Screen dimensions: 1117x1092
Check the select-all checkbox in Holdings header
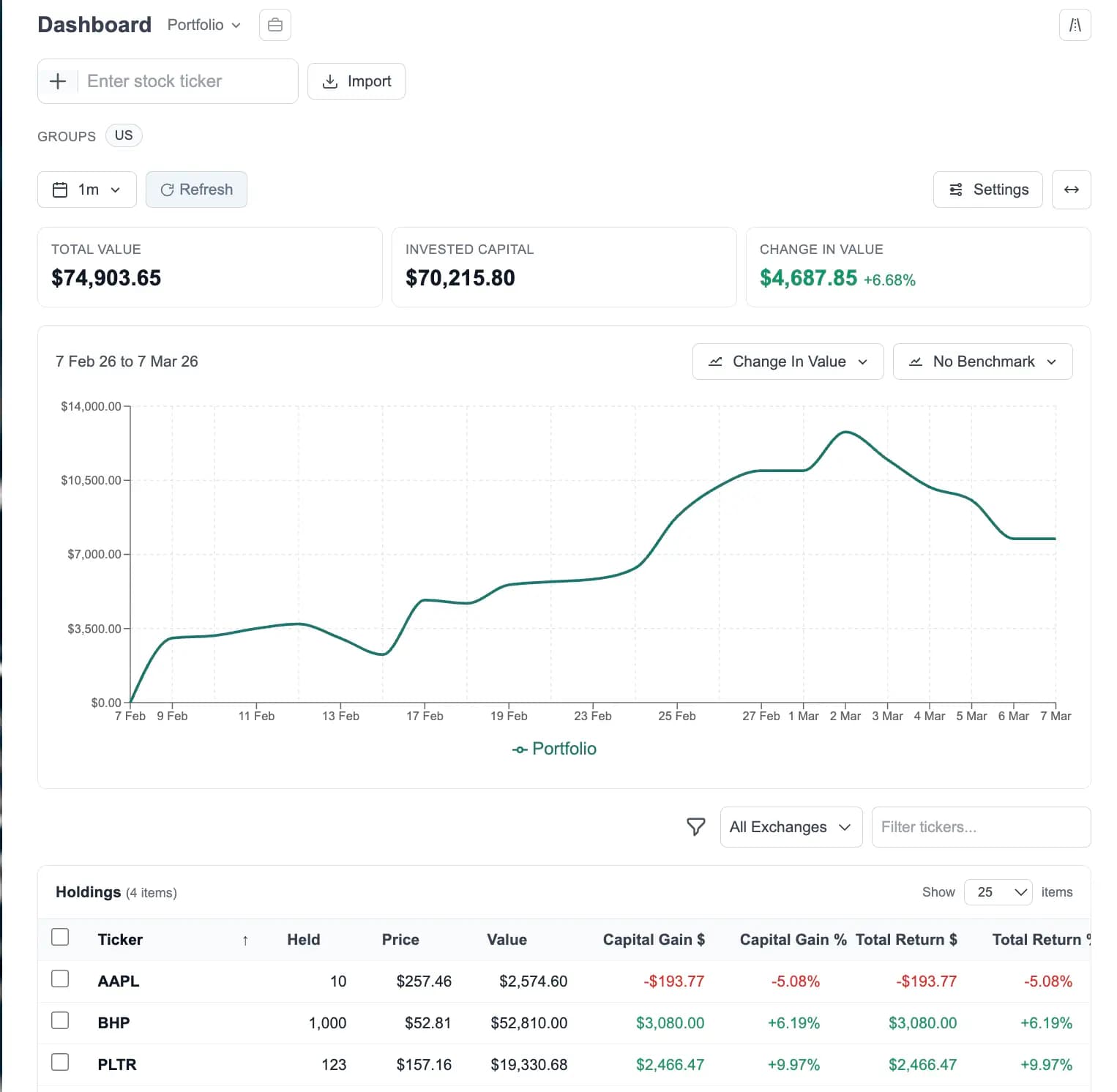point(60,937)
